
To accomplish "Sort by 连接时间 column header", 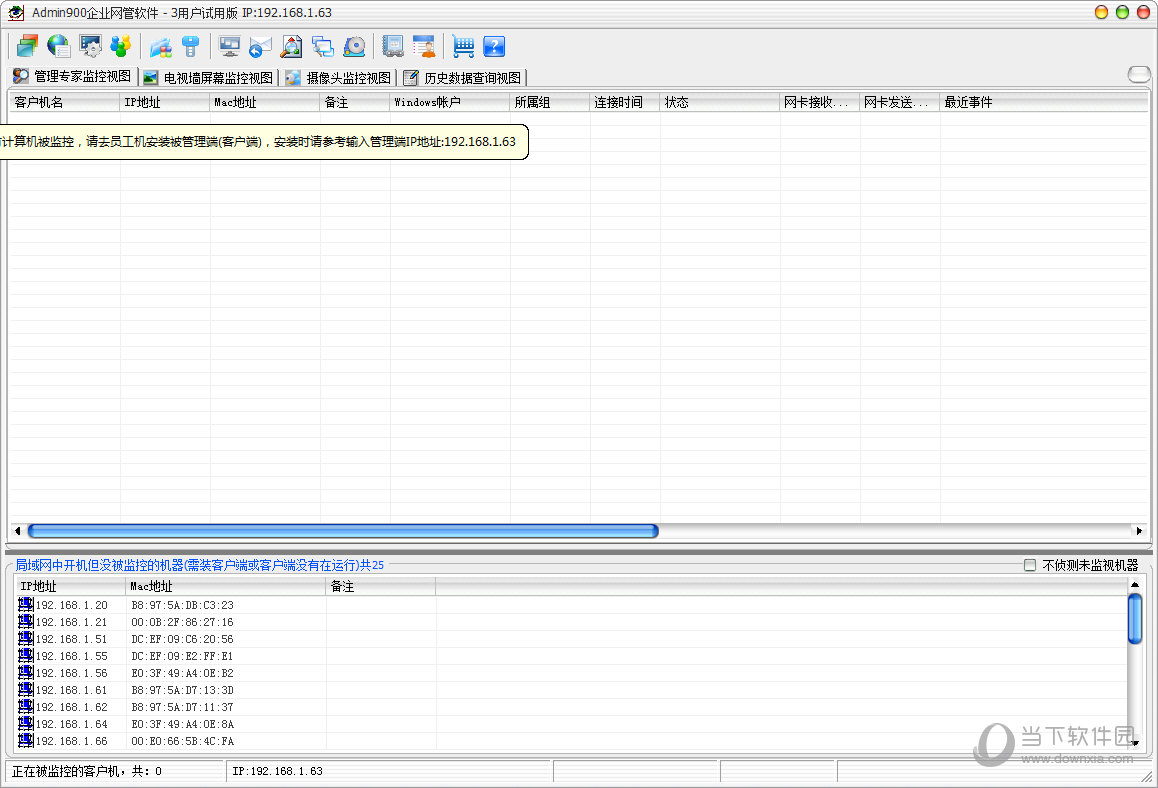I will (625, 102).
